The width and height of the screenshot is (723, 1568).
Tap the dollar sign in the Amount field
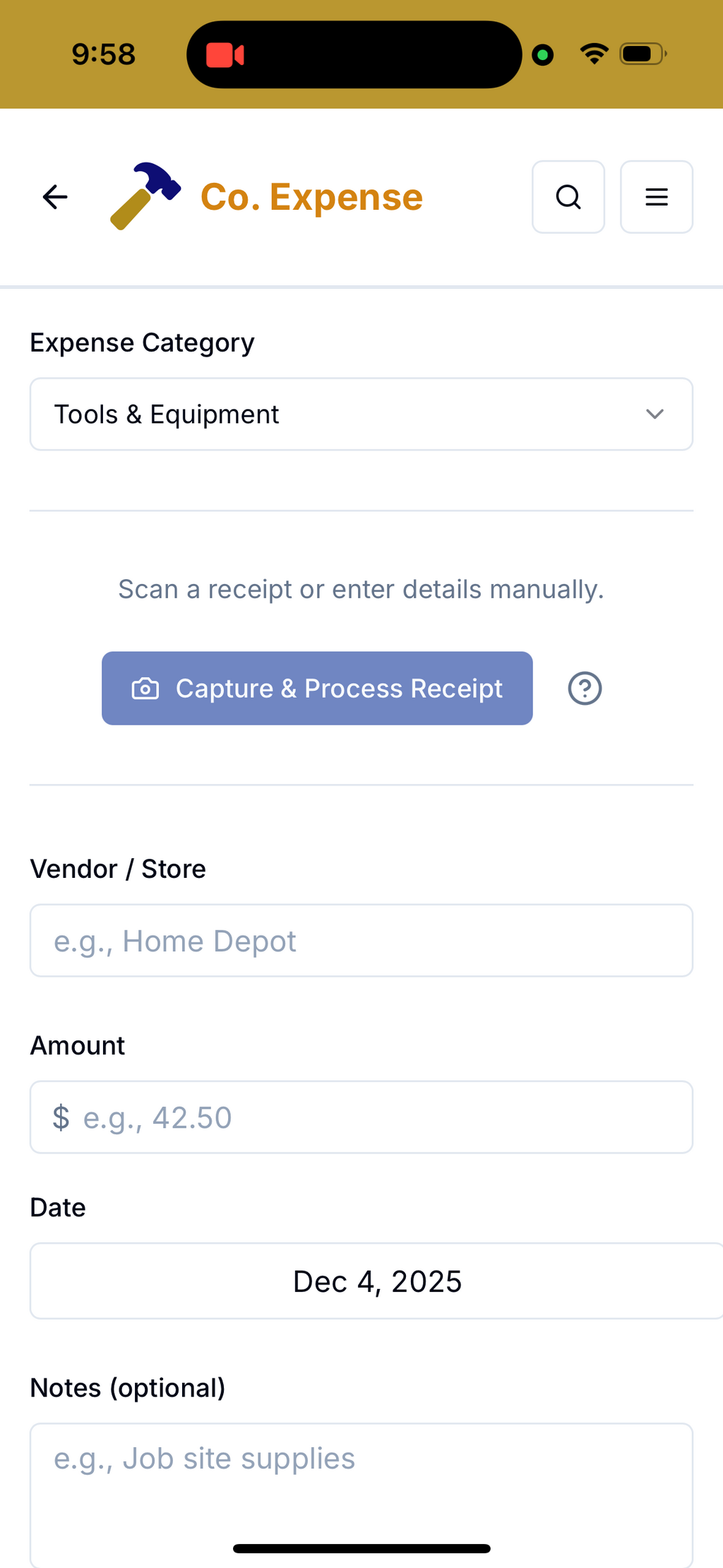(x=61, y=1117)
